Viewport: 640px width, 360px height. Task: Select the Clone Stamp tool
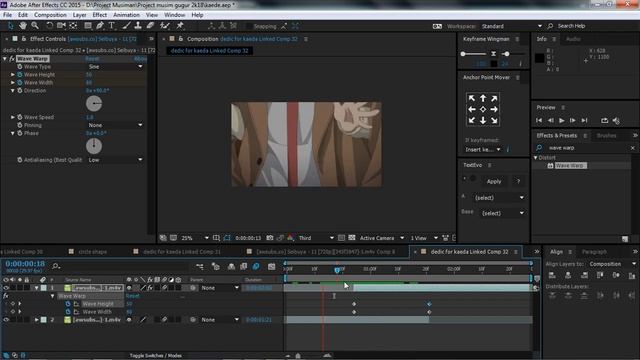click(x=138, y=26)
